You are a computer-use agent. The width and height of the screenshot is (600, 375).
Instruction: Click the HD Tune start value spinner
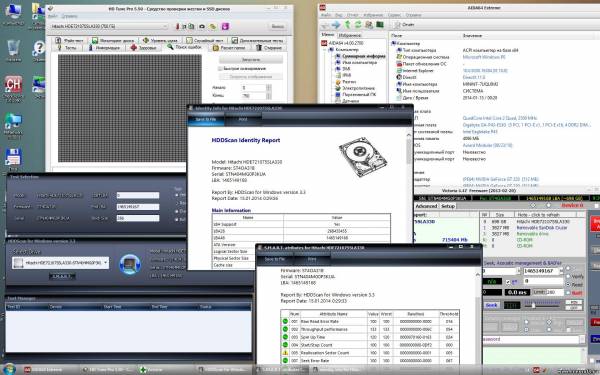click(269, 88)
